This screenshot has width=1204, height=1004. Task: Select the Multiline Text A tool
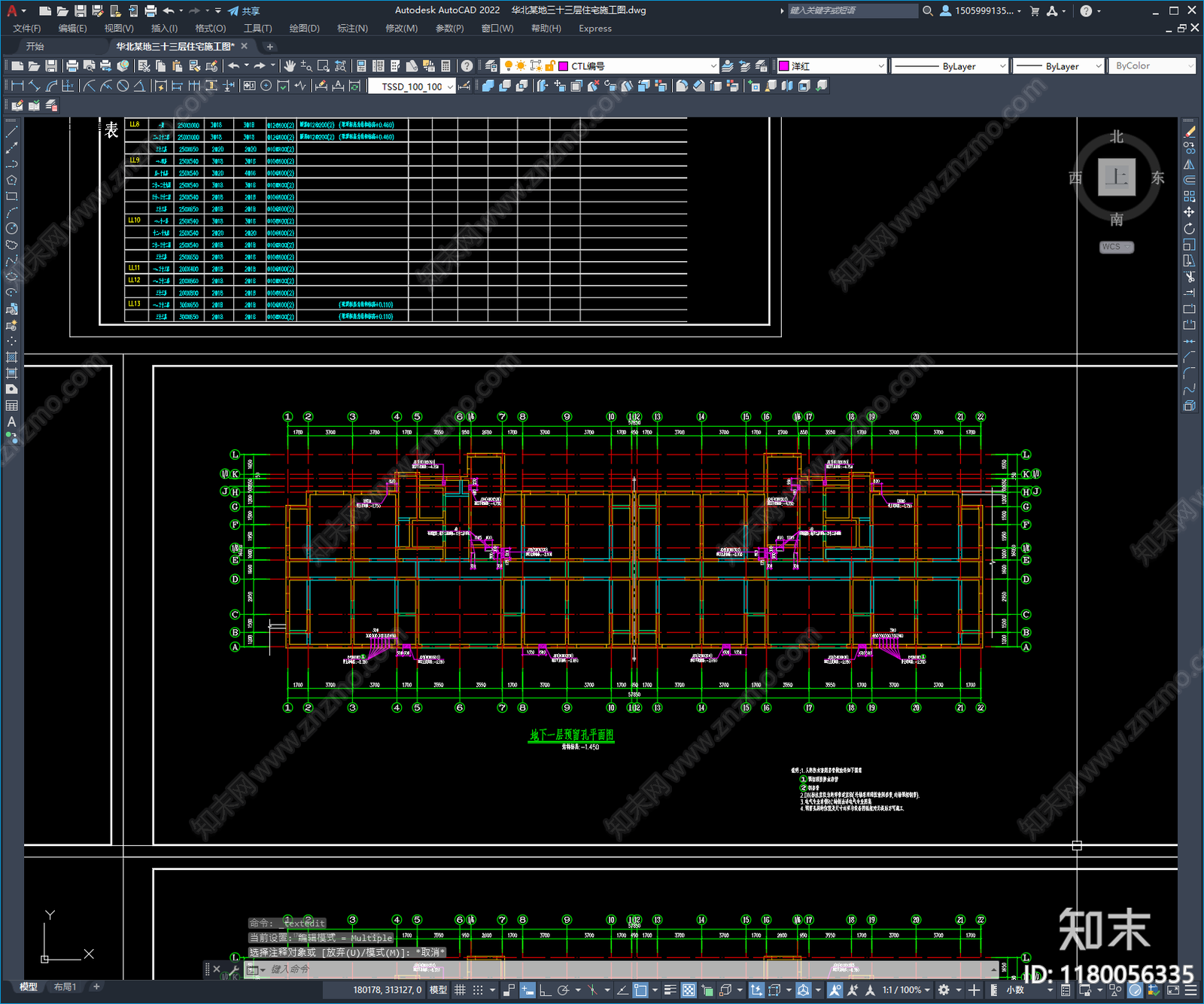point(11,422)
